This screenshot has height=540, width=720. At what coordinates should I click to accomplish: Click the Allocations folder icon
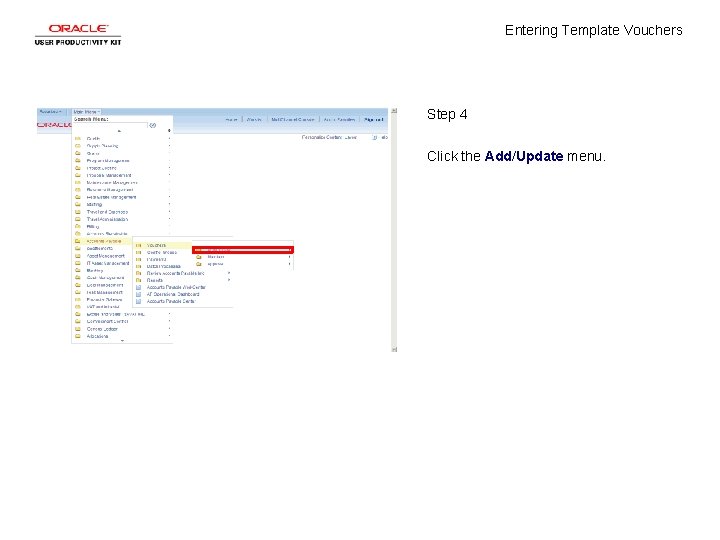tap(78, 336)
